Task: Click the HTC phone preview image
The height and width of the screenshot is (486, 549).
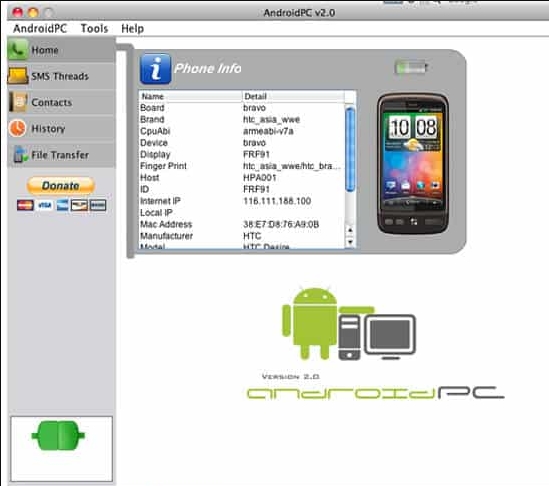Action: click(413, 164)
